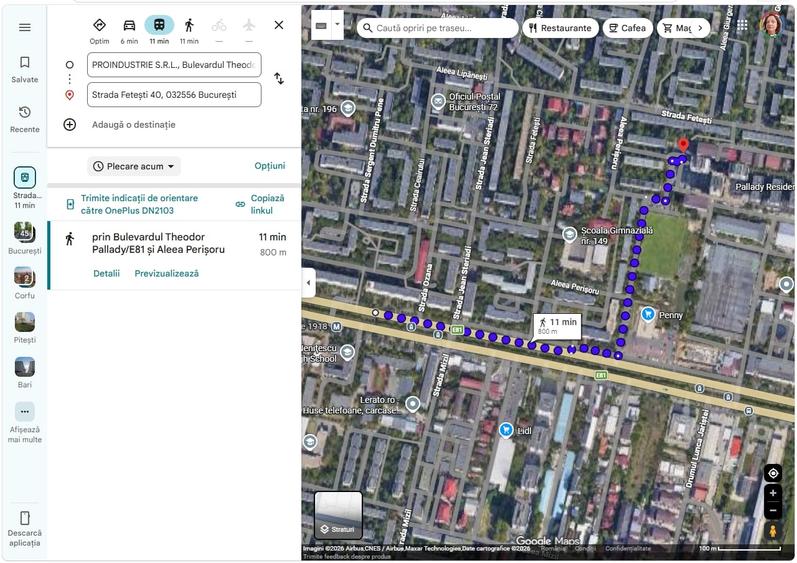The height and width of the screenshot is (563, 797).
Task: Click the Lerato.ro place marker
Action: coord(413,404)
